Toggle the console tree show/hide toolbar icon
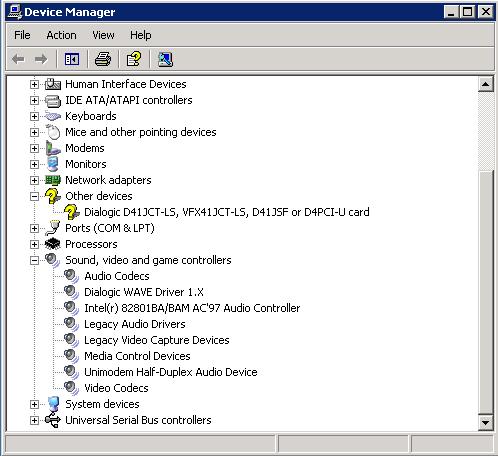Image resolution: width=498 pixels, height=456 pixels. (72, 59)
